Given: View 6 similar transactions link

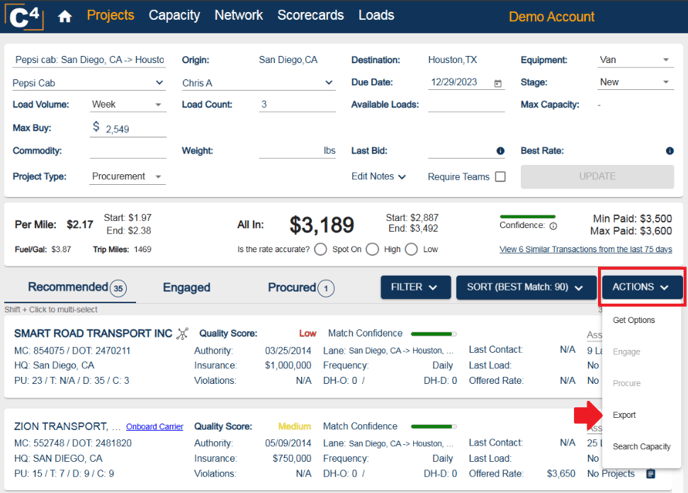Looking at the screenshot, I should coord(585,249).
